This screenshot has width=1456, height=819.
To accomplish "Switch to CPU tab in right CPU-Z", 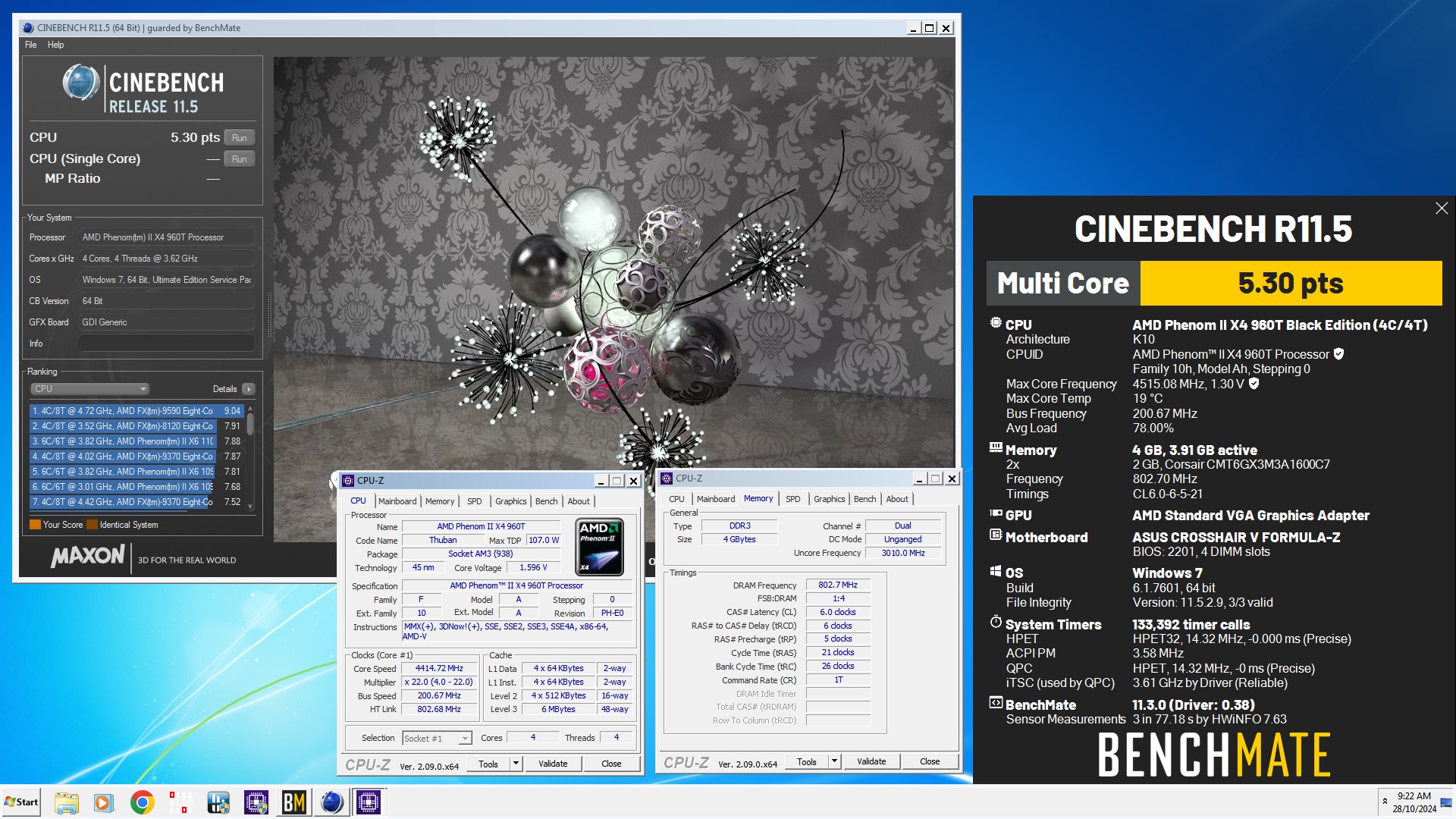I will coord(676,499).
